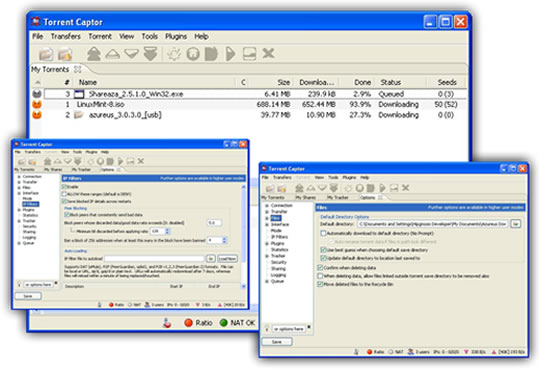Toggle Save blocked IP details across restarts checkbox
Image resolution: width=540 pixels, height=372 pixels.
click(64, 201)
